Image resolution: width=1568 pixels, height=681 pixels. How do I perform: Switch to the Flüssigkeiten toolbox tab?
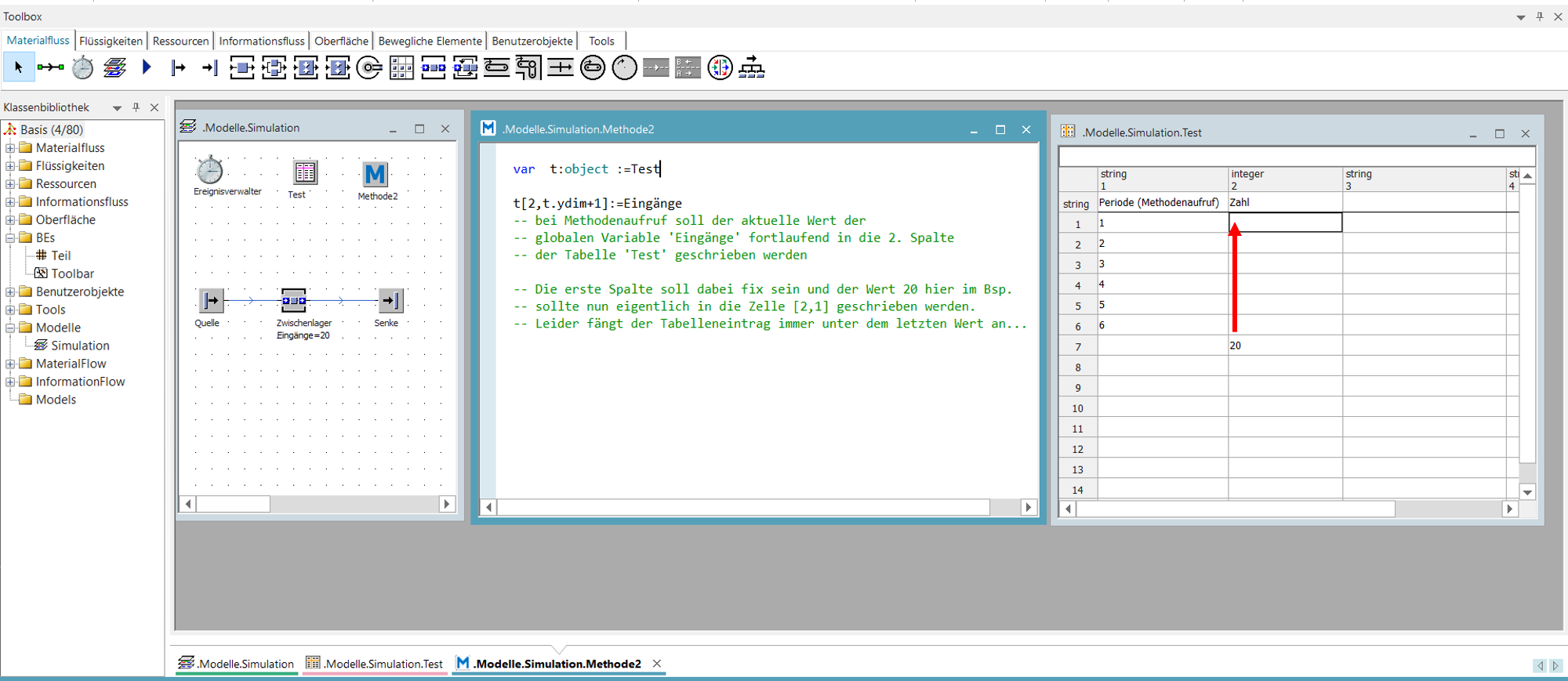tap(111, 41)
